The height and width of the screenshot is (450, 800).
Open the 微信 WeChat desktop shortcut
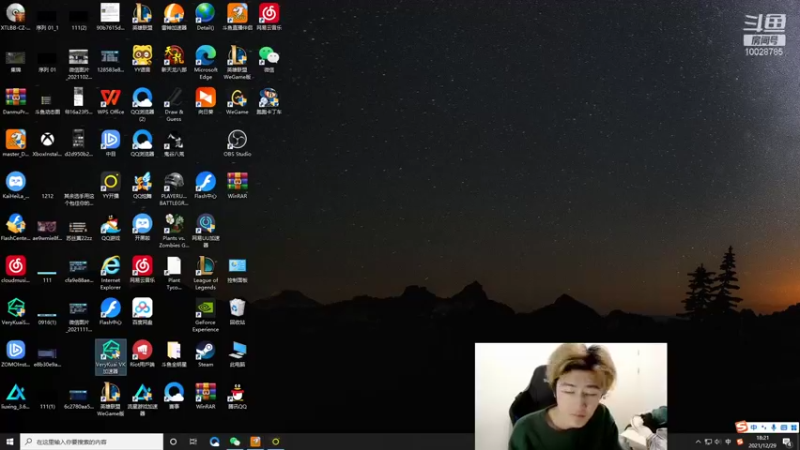(269, 59)
